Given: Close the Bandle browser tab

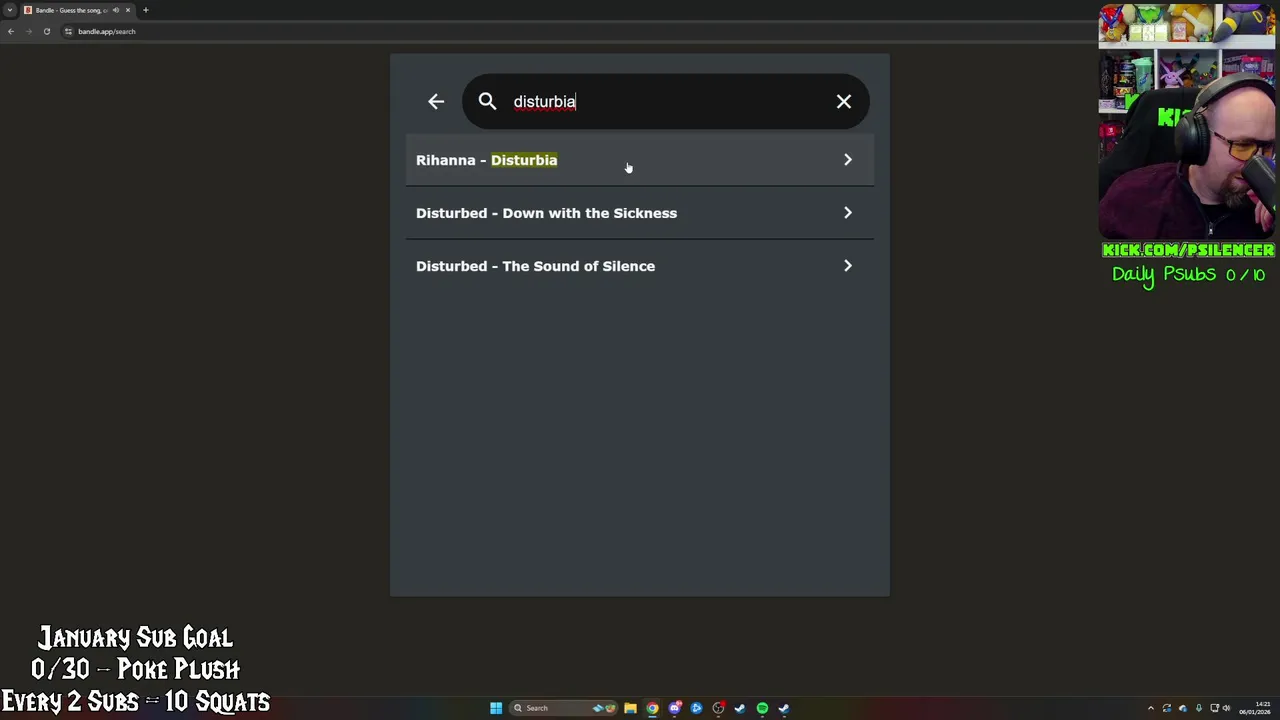Looking at the screenshot, I should coord(128,10).
